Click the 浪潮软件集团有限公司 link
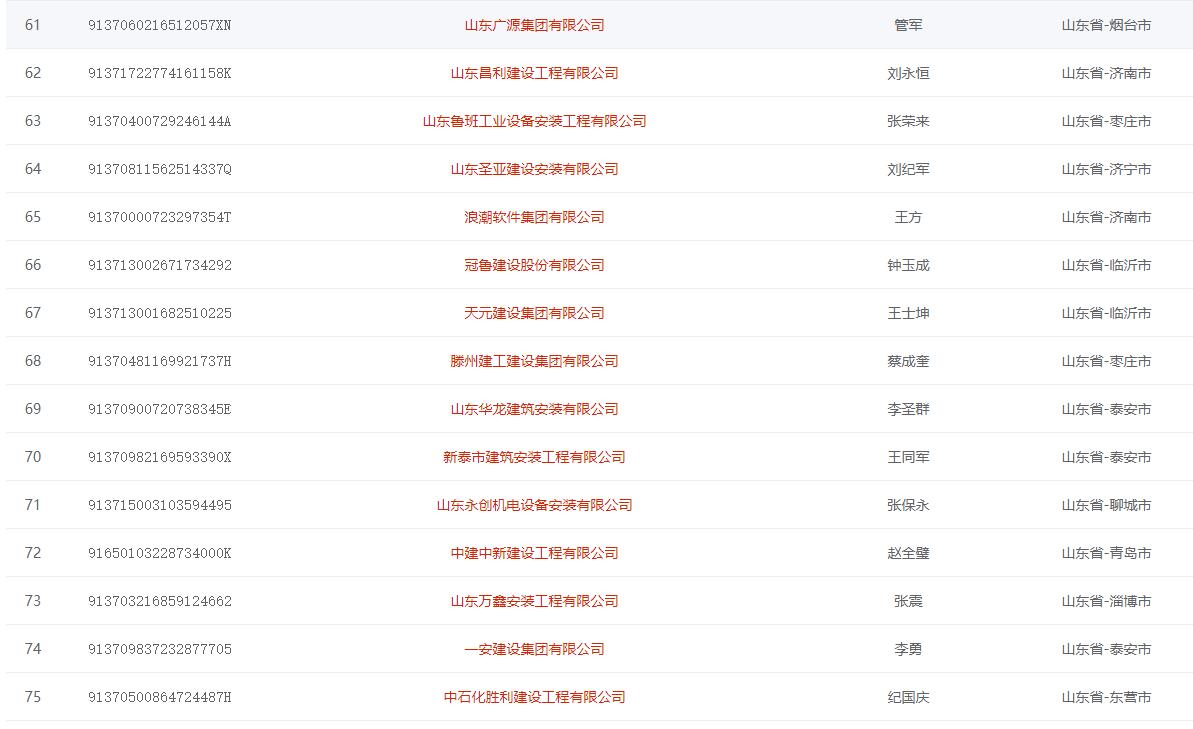The width and height of the screenshot is (1193, 729). (534, 217)
